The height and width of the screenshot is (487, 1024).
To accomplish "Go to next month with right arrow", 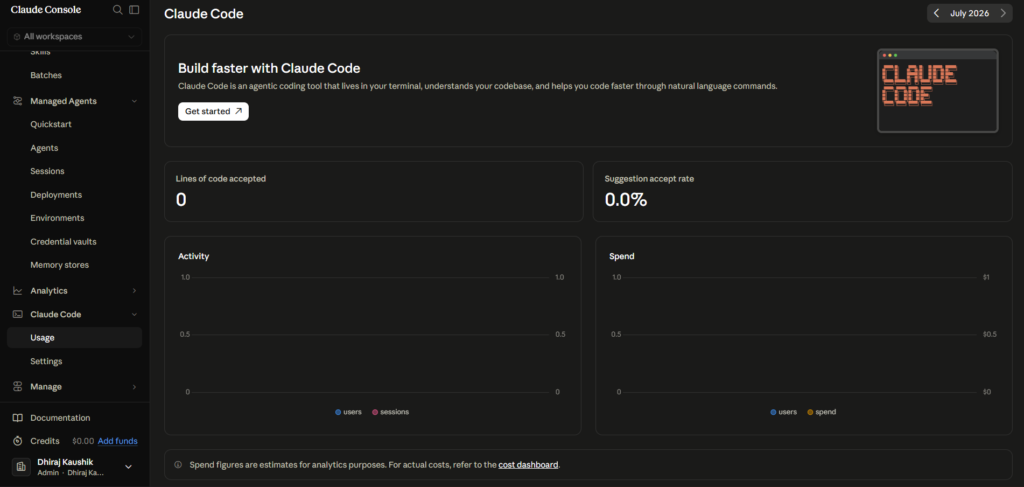I will pyautogui.click(x=1003, y=13).
